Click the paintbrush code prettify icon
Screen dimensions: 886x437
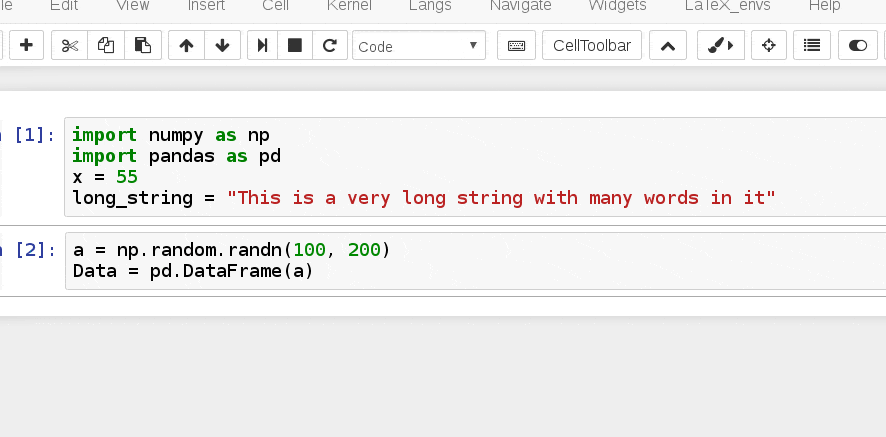(x=721, y=45)
